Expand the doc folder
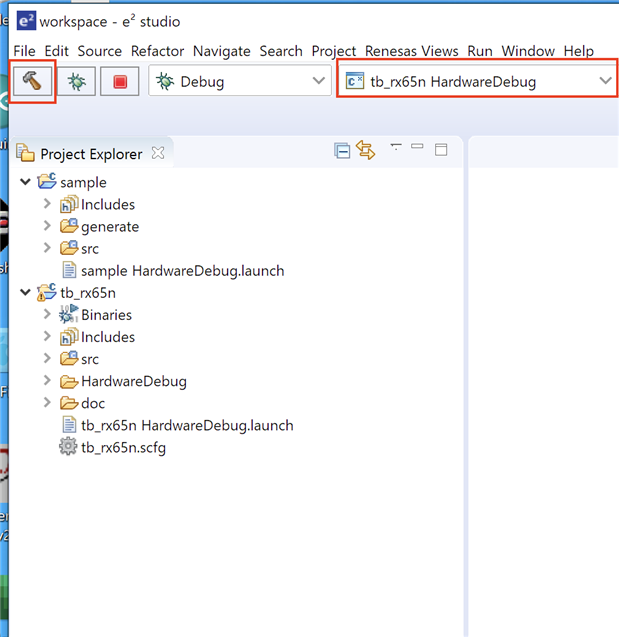619x637 pixels. (x=47, y=402)
